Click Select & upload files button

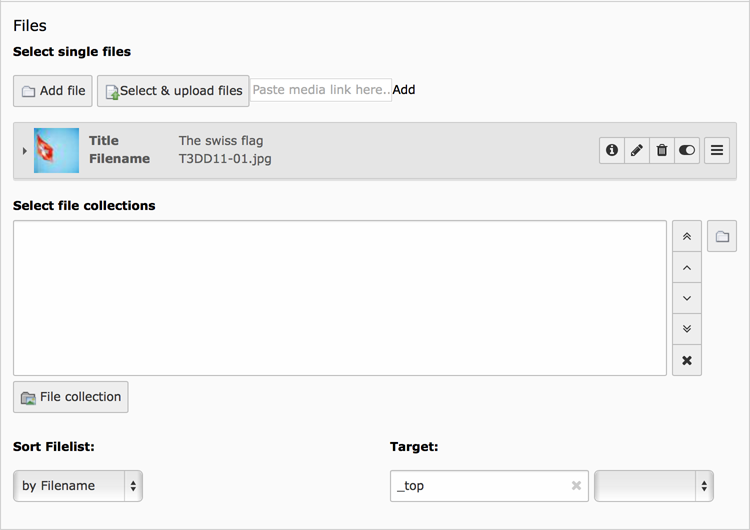tap(173, 91)
